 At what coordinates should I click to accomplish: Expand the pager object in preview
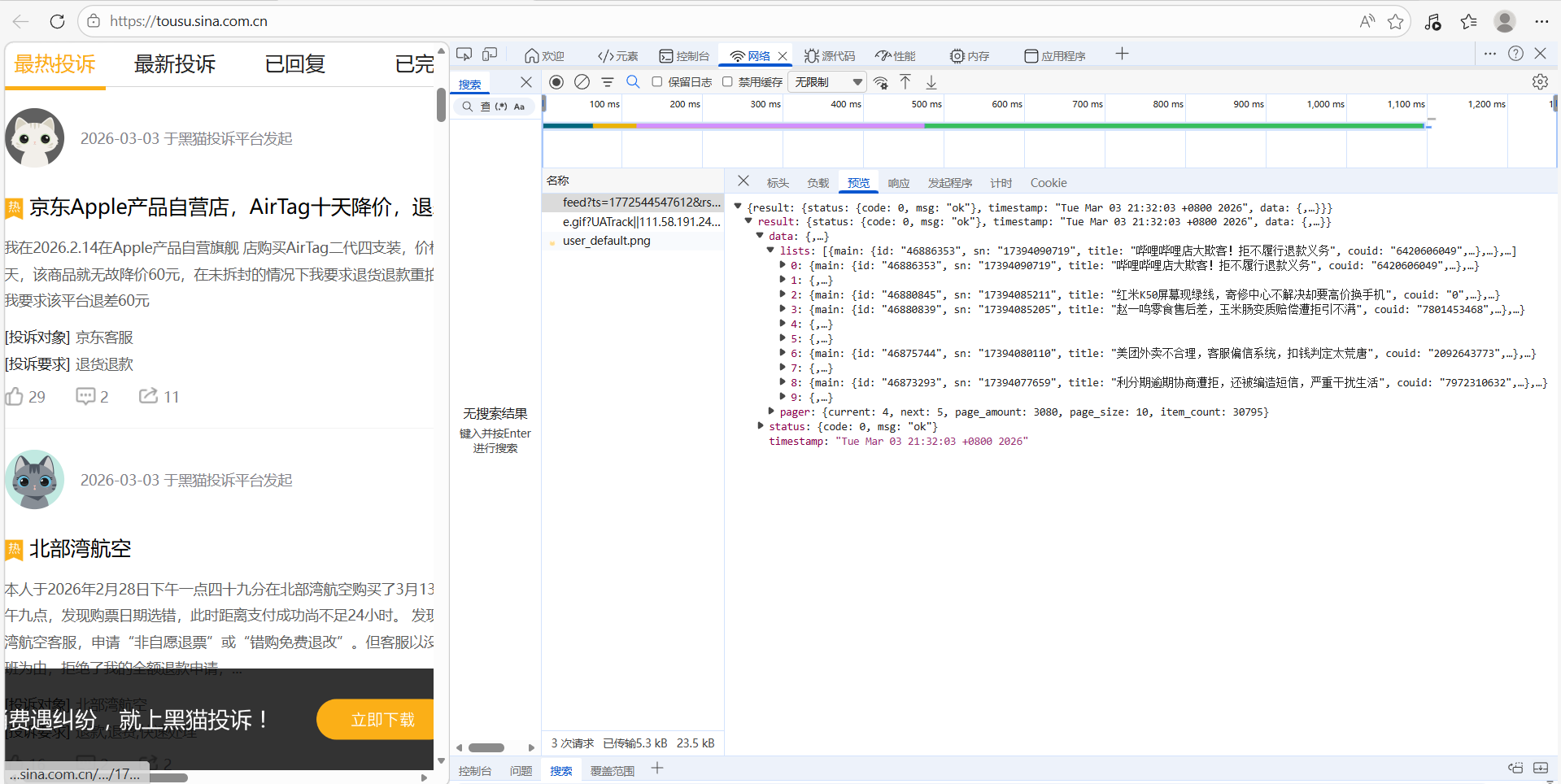pos(771,412)
